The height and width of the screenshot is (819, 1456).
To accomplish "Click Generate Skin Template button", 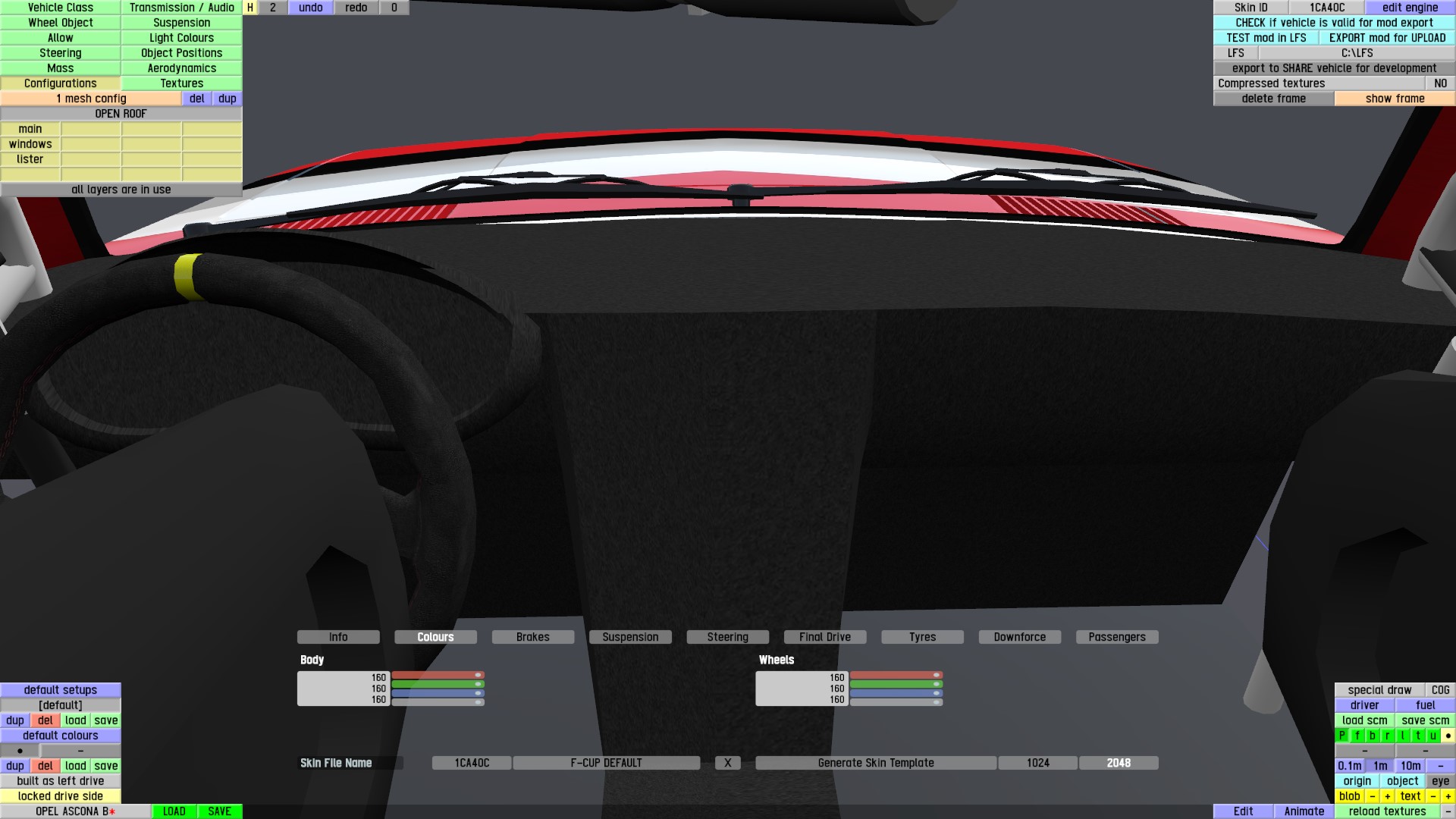I will [876, 763].
